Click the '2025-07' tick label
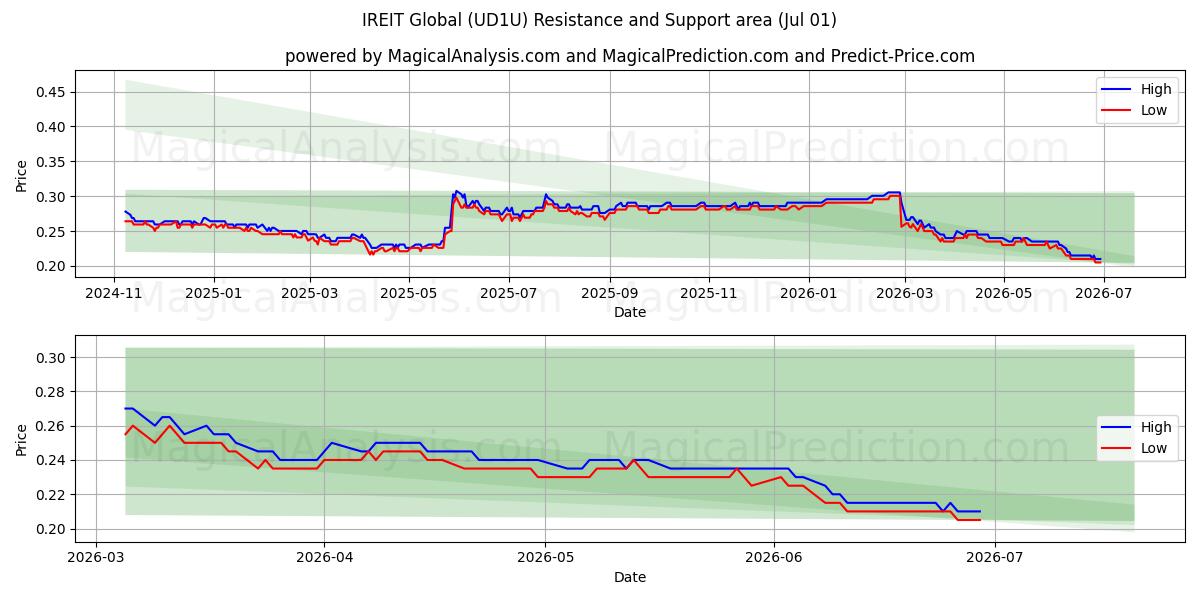 [x=508, y=293]
